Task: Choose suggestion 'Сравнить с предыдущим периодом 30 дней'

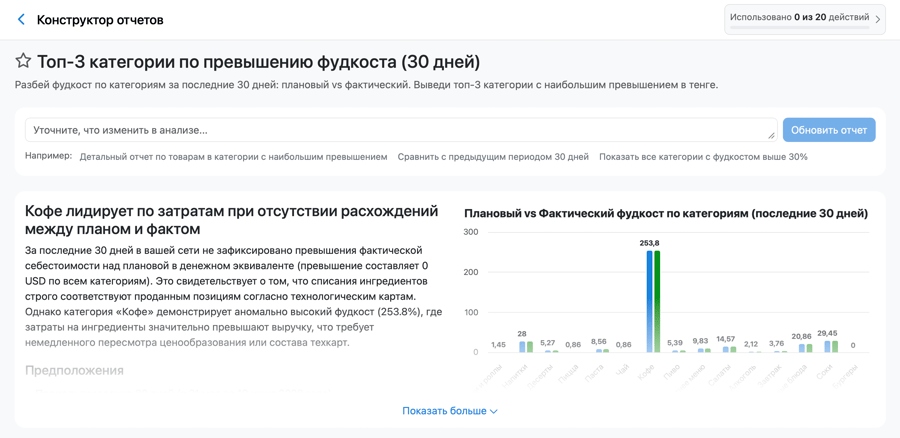Action: pos(493,157)
